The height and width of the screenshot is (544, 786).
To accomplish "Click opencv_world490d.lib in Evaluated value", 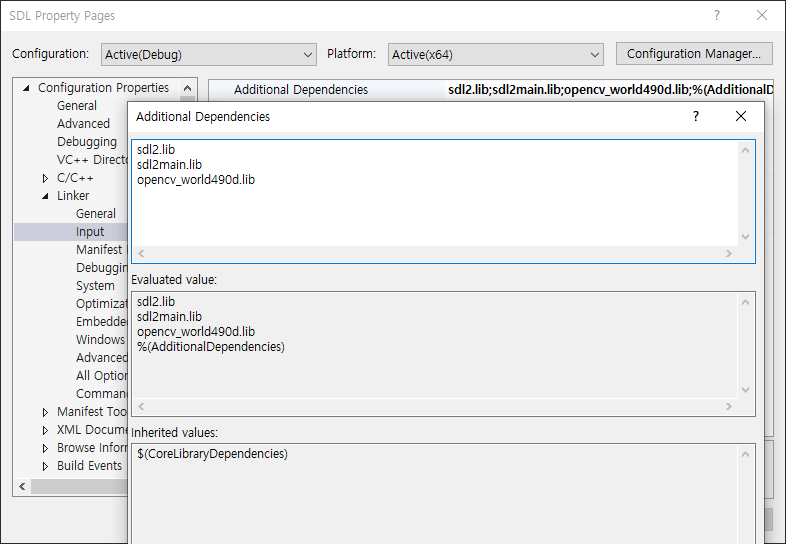I will [196, 331].
